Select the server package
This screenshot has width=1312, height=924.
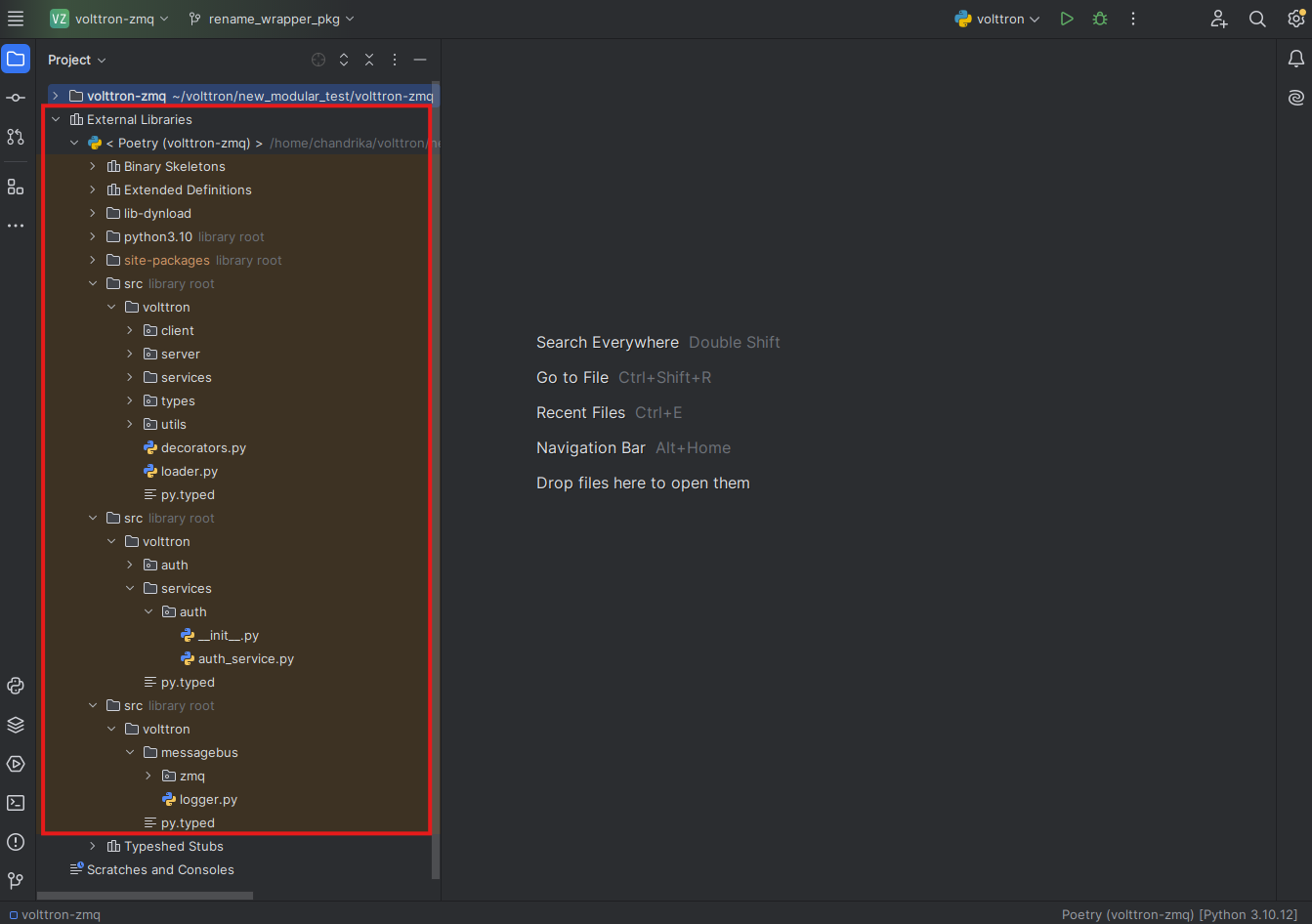180,354
